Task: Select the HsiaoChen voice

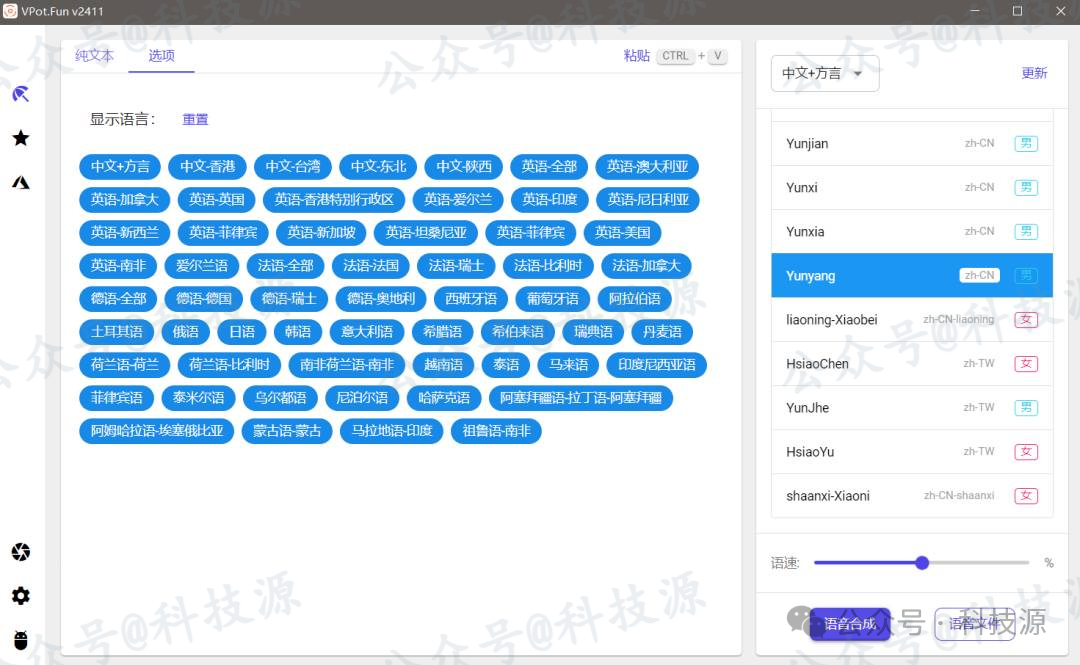Action: click(x=912, y=364)
